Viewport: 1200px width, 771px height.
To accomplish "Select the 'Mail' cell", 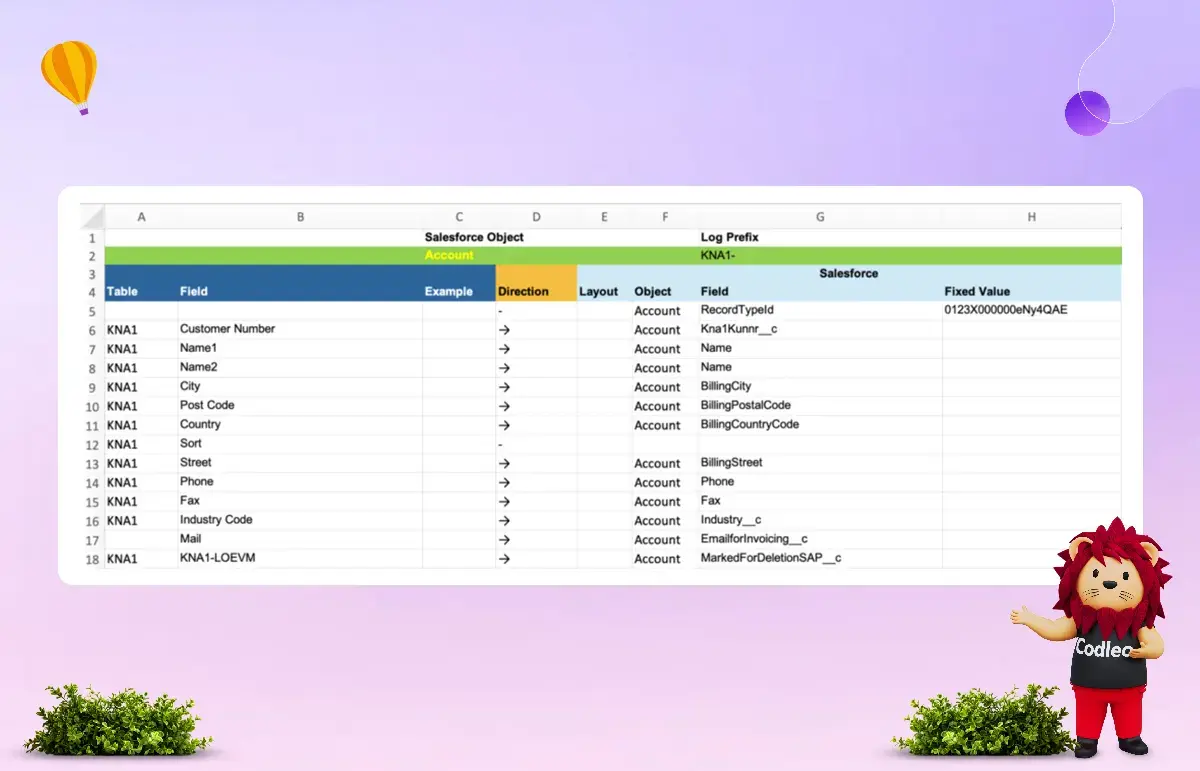I will tap(300, 540).
